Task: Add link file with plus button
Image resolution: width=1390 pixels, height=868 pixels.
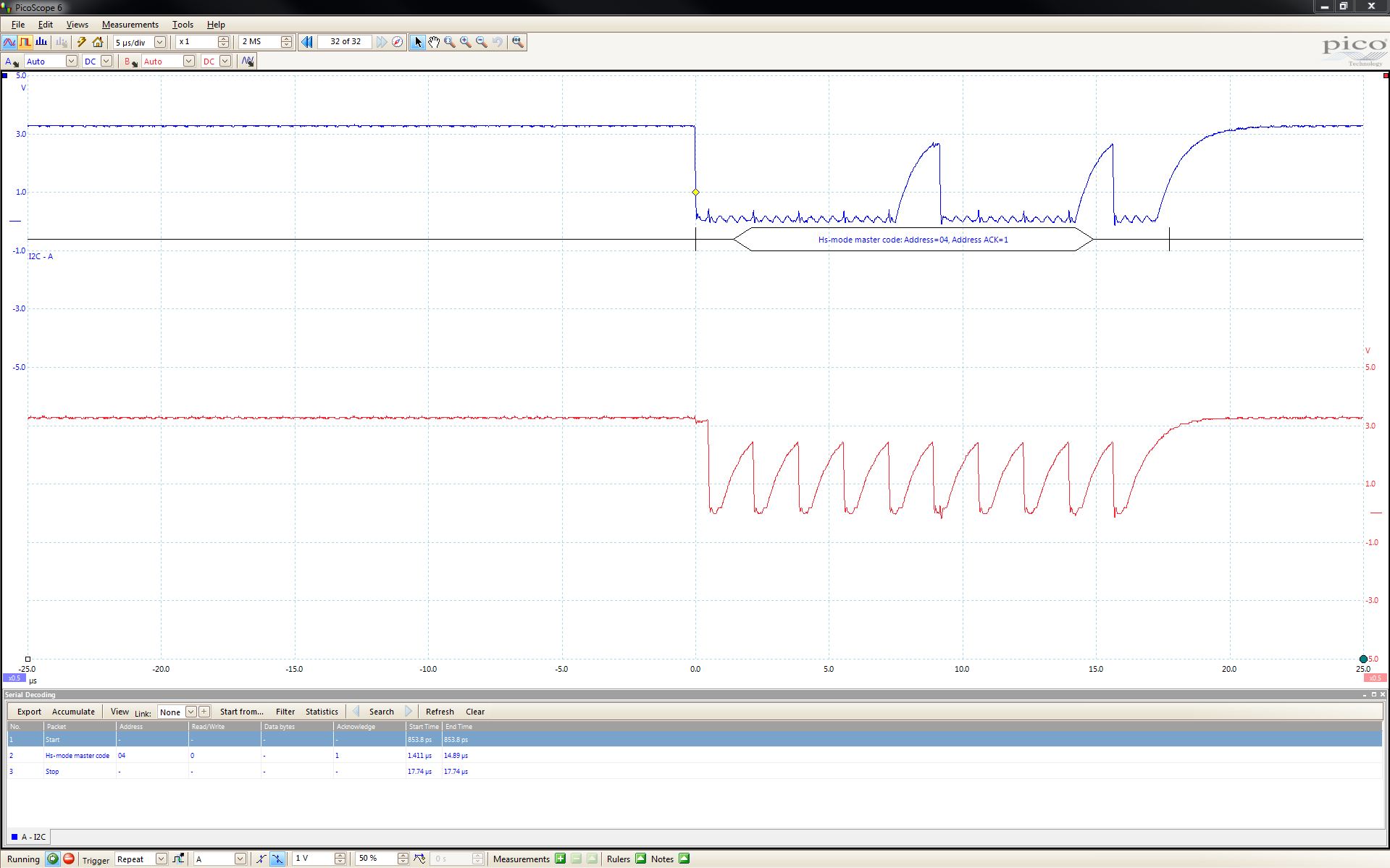Action: [204, 712]
